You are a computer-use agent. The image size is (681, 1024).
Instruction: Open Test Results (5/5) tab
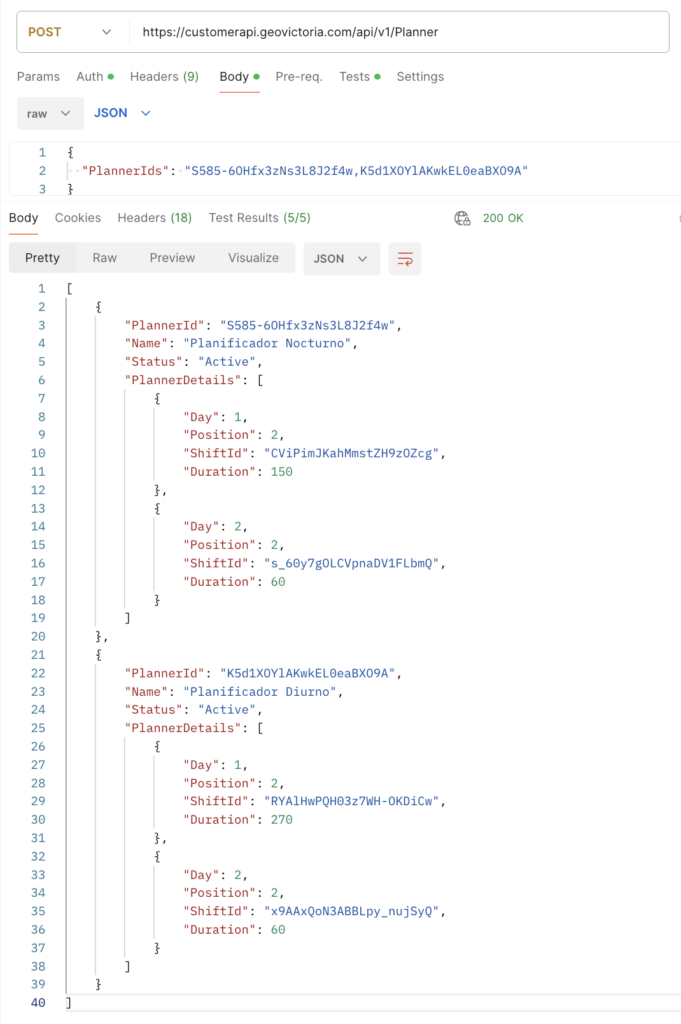pos(259,218)
